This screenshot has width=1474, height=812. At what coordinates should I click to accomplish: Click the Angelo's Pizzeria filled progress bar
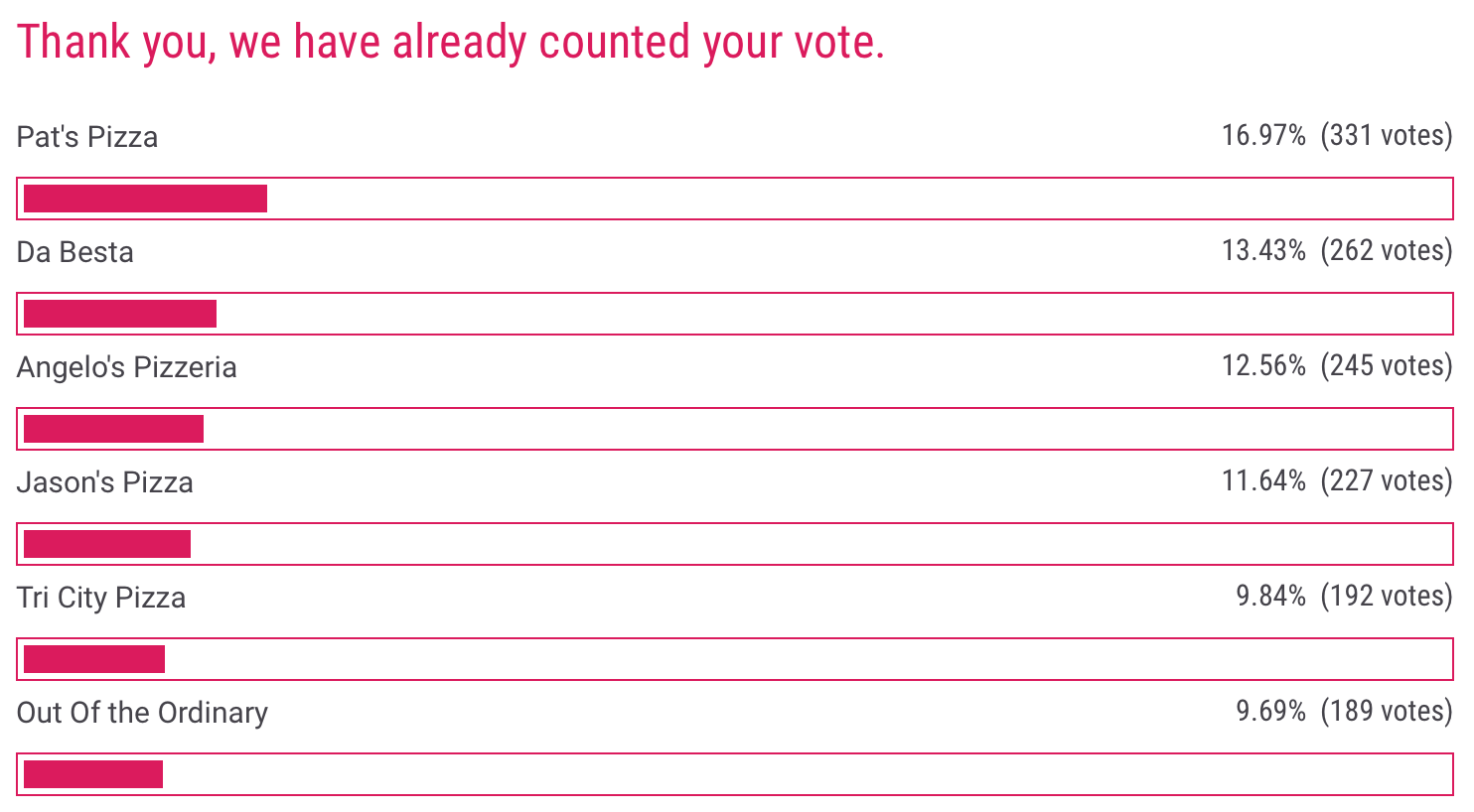coord(113,429)
